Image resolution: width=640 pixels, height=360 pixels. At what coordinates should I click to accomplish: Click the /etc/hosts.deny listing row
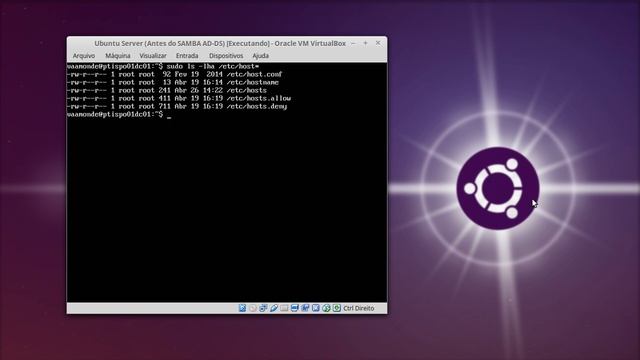(177, 107)
